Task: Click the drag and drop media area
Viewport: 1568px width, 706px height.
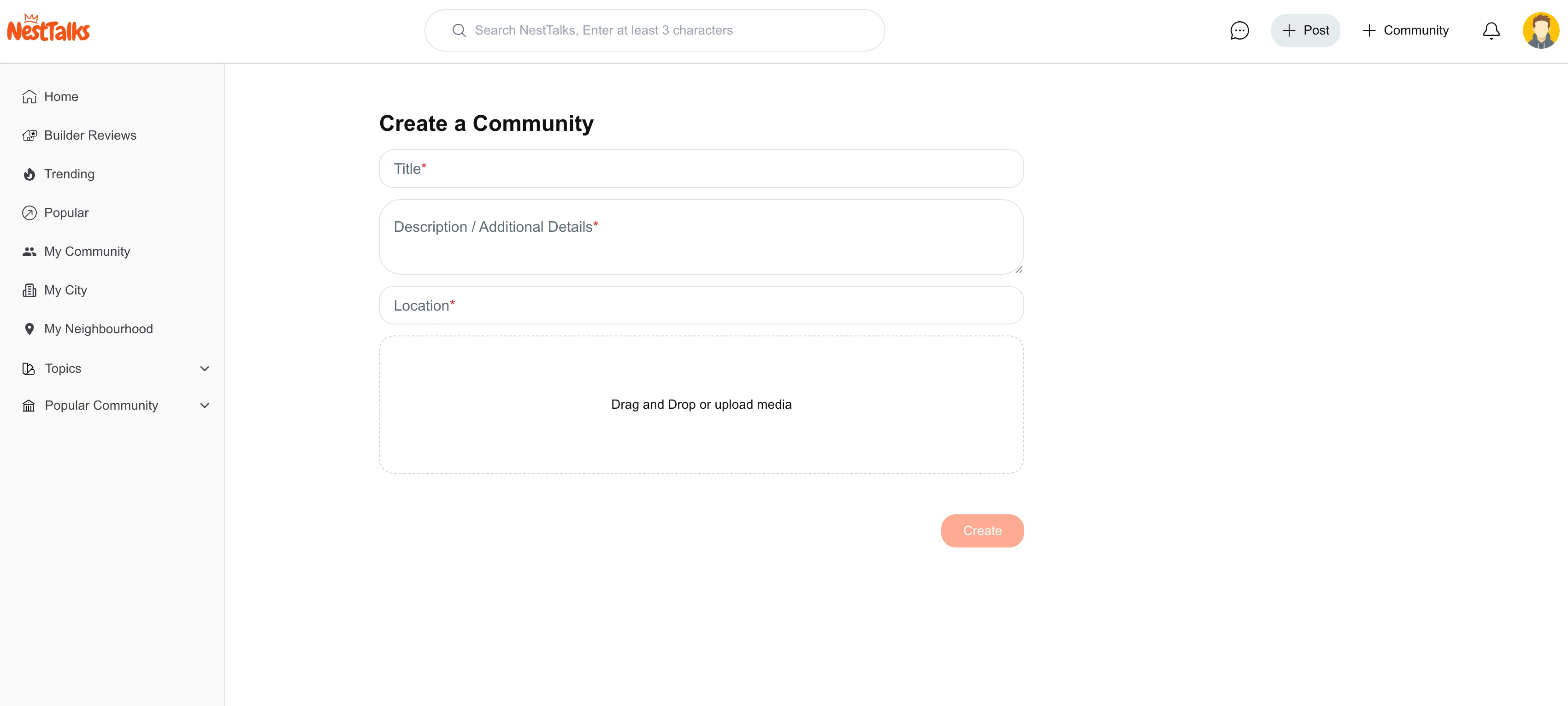Action: 701,405
